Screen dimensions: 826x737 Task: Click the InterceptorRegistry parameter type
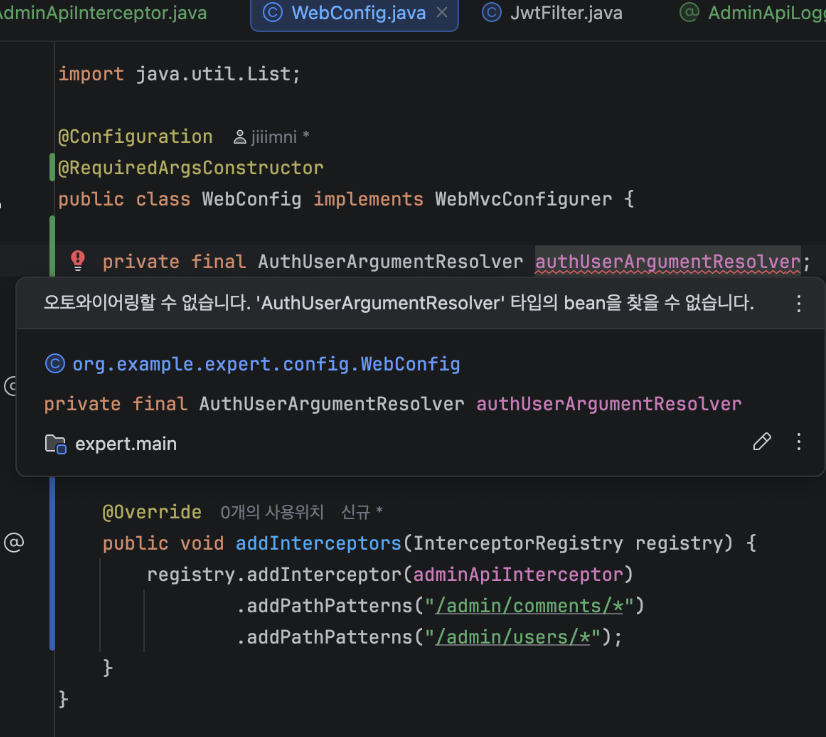coord(518,543)
